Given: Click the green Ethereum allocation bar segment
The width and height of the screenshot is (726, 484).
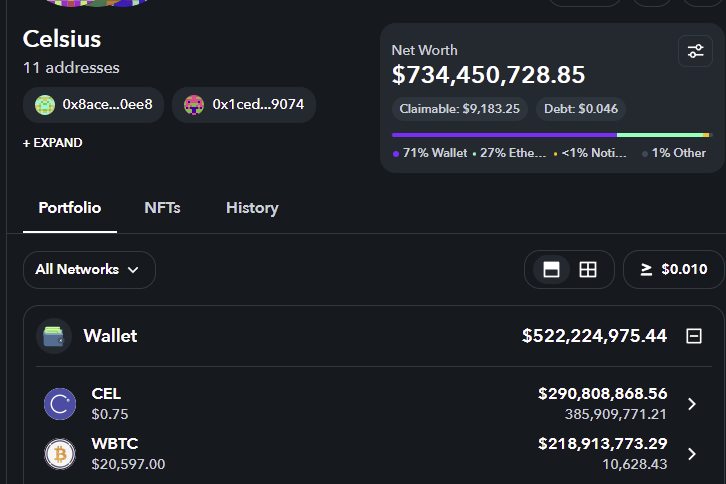Looking at the screenshot, I should click(x=660, y=135).
